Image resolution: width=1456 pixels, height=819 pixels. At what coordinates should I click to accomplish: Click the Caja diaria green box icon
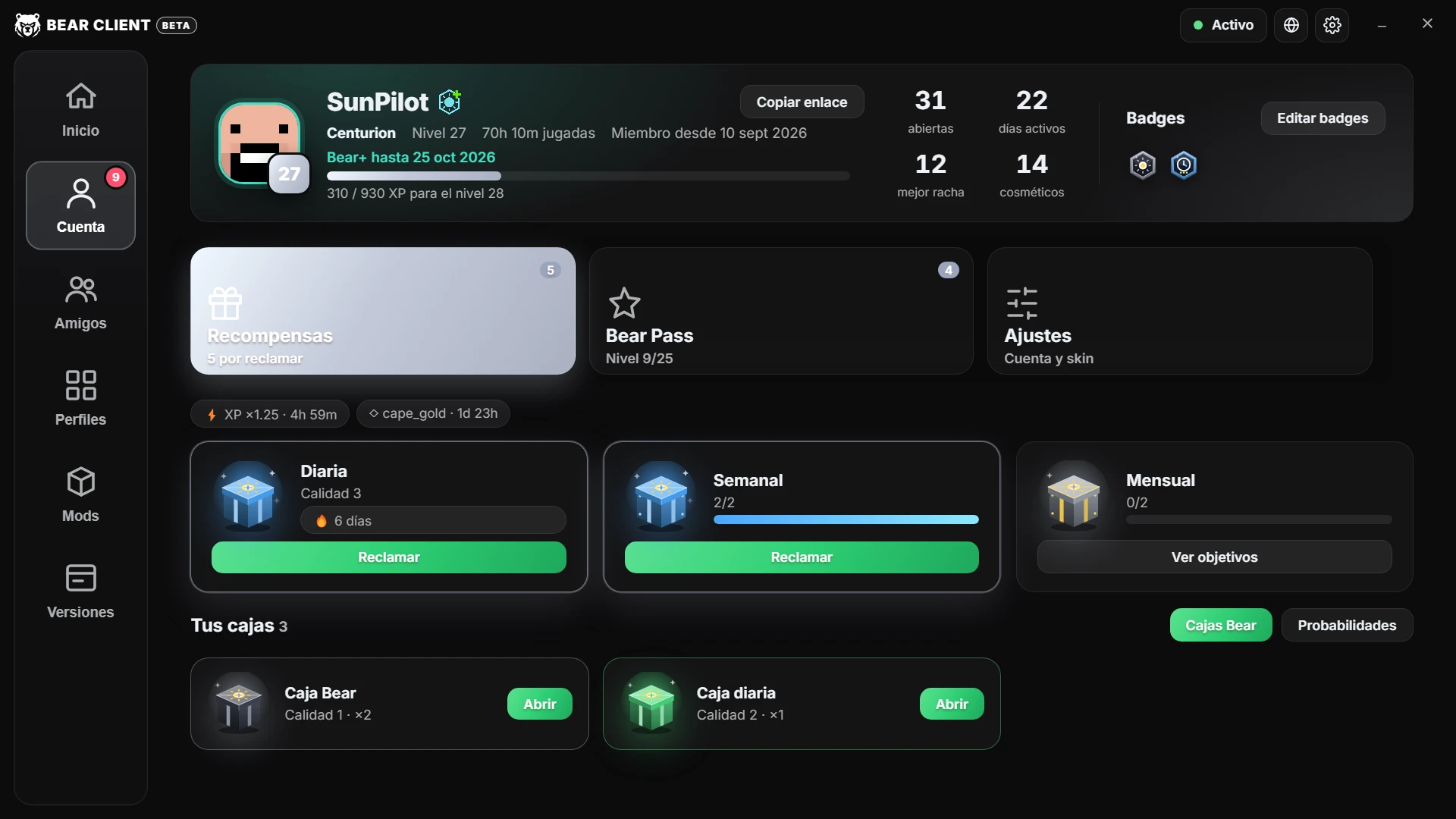[x=651, y=704]
